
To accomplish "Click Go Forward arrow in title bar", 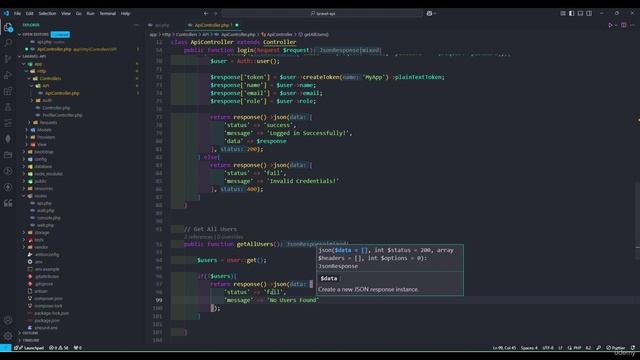I will 216,13.
